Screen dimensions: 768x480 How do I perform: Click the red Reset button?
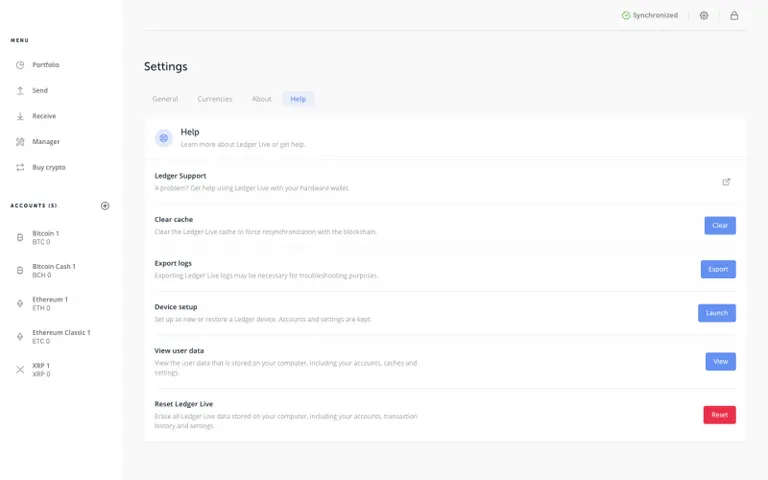720,415
